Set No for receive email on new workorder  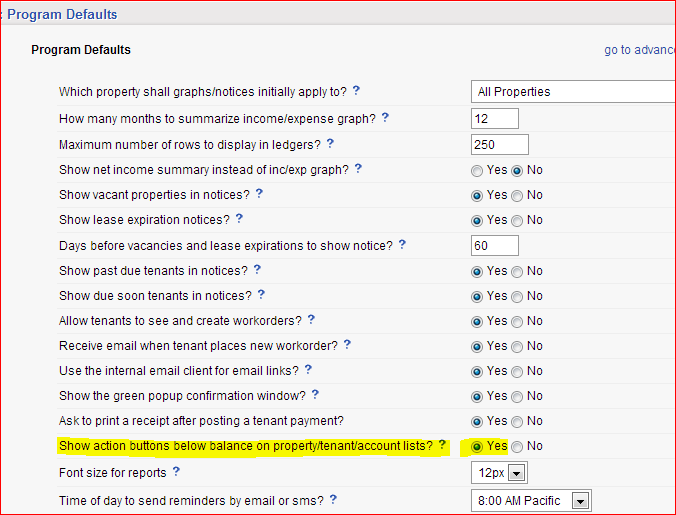click(x=517, y=346)
